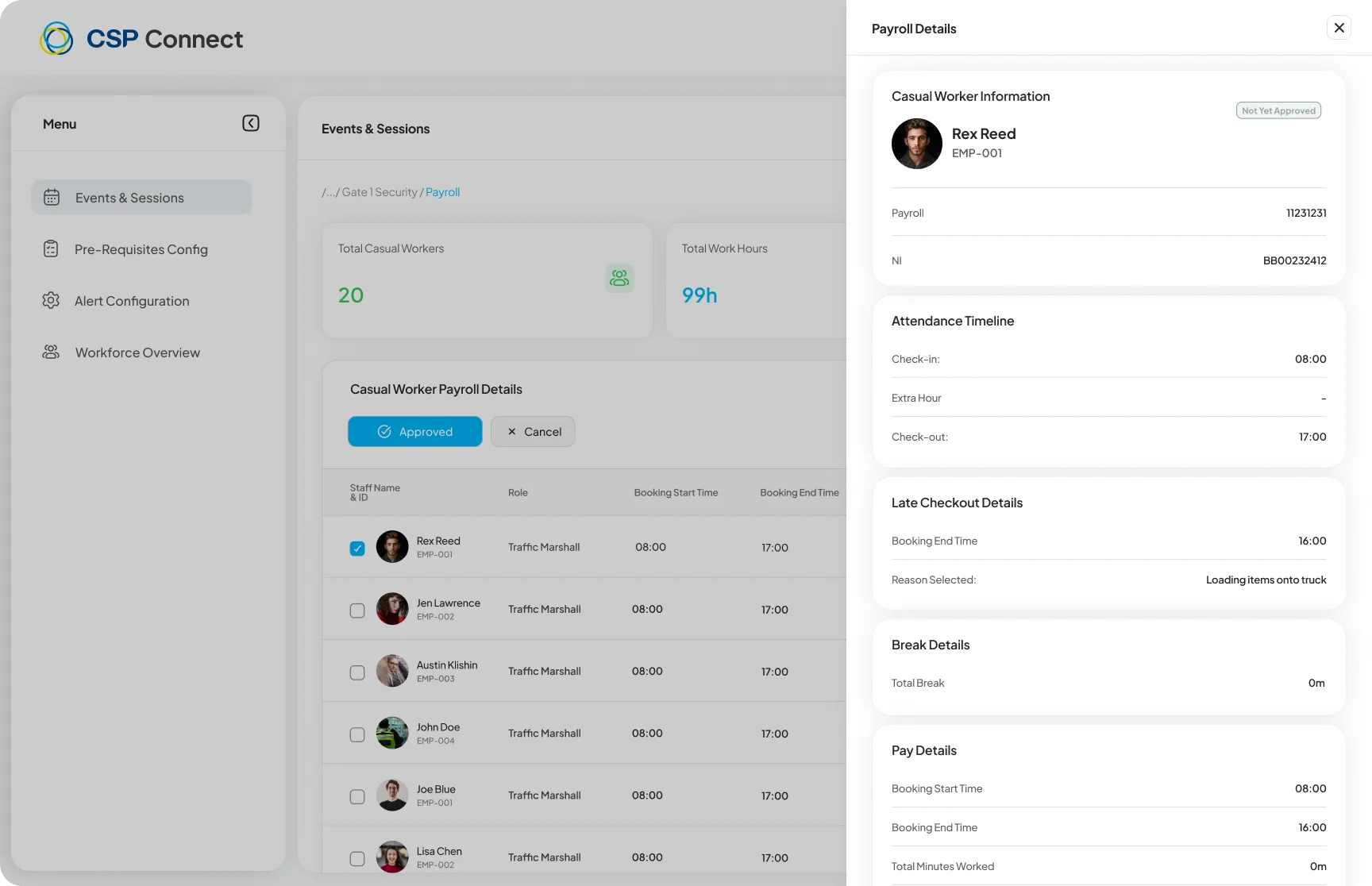Click Austin Klishin's avatar
1372x886 pixels.
click(x=392, y=671)
